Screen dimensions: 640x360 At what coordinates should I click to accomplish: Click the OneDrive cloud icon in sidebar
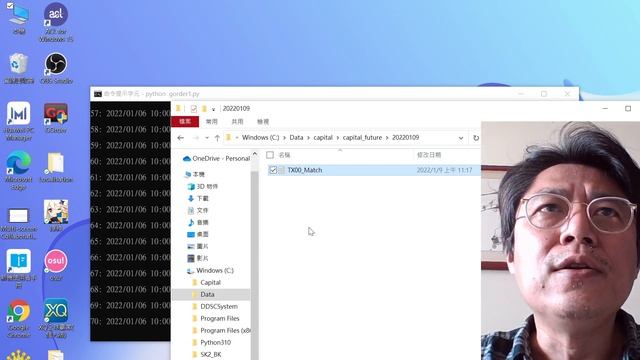point(187,158)
